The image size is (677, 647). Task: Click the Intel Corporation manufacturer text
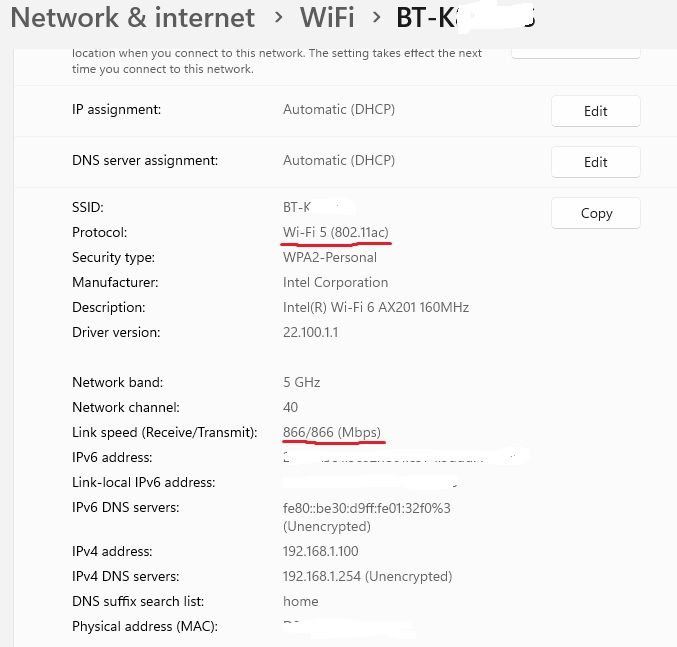(335, 282)
